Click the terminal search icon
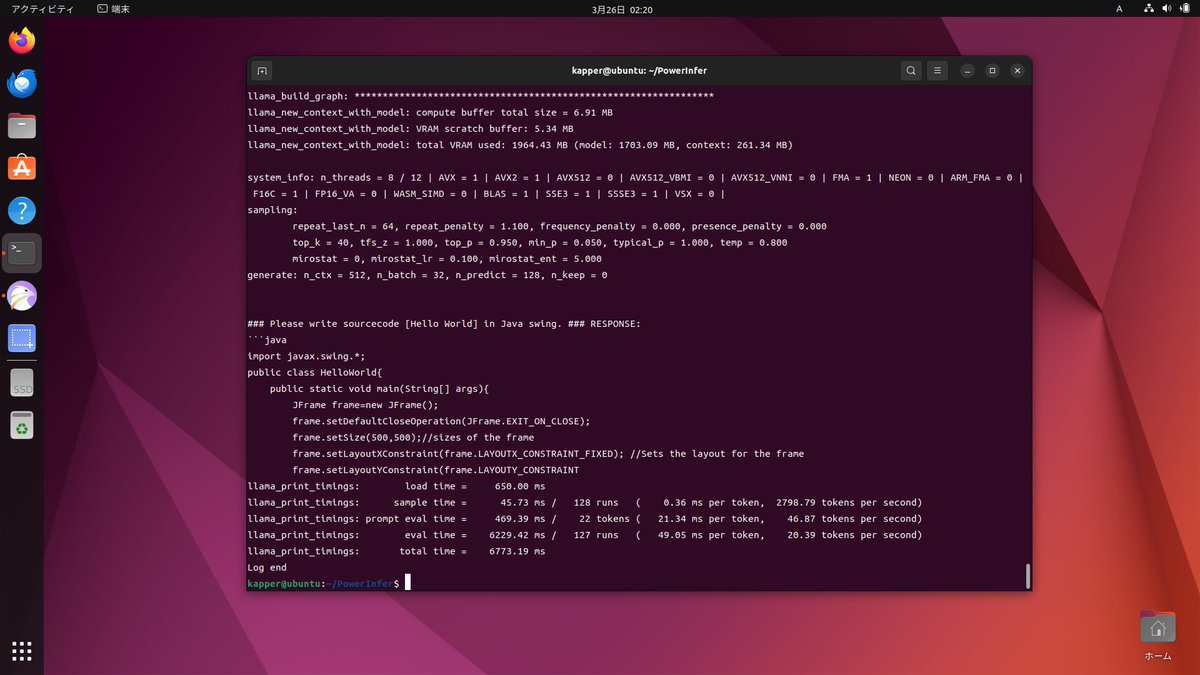Image resolution: width=1200 pixels, height=675 pixels. 911,71
